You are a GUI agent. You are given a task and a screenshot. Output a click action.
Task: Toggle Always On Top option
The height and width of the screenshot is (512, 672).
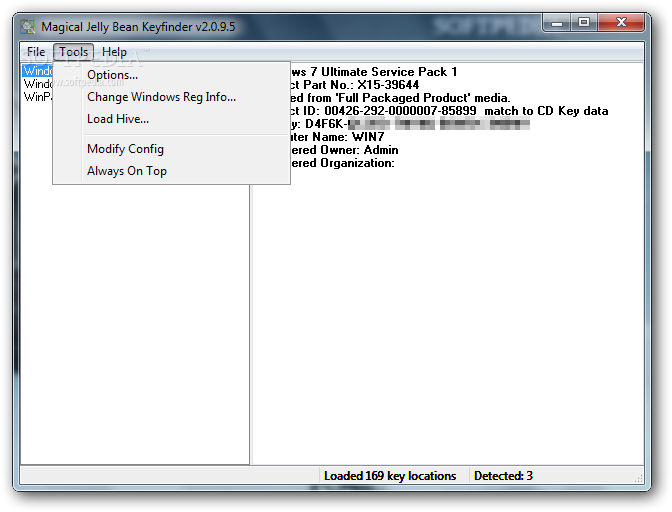[x=127, y=171]
